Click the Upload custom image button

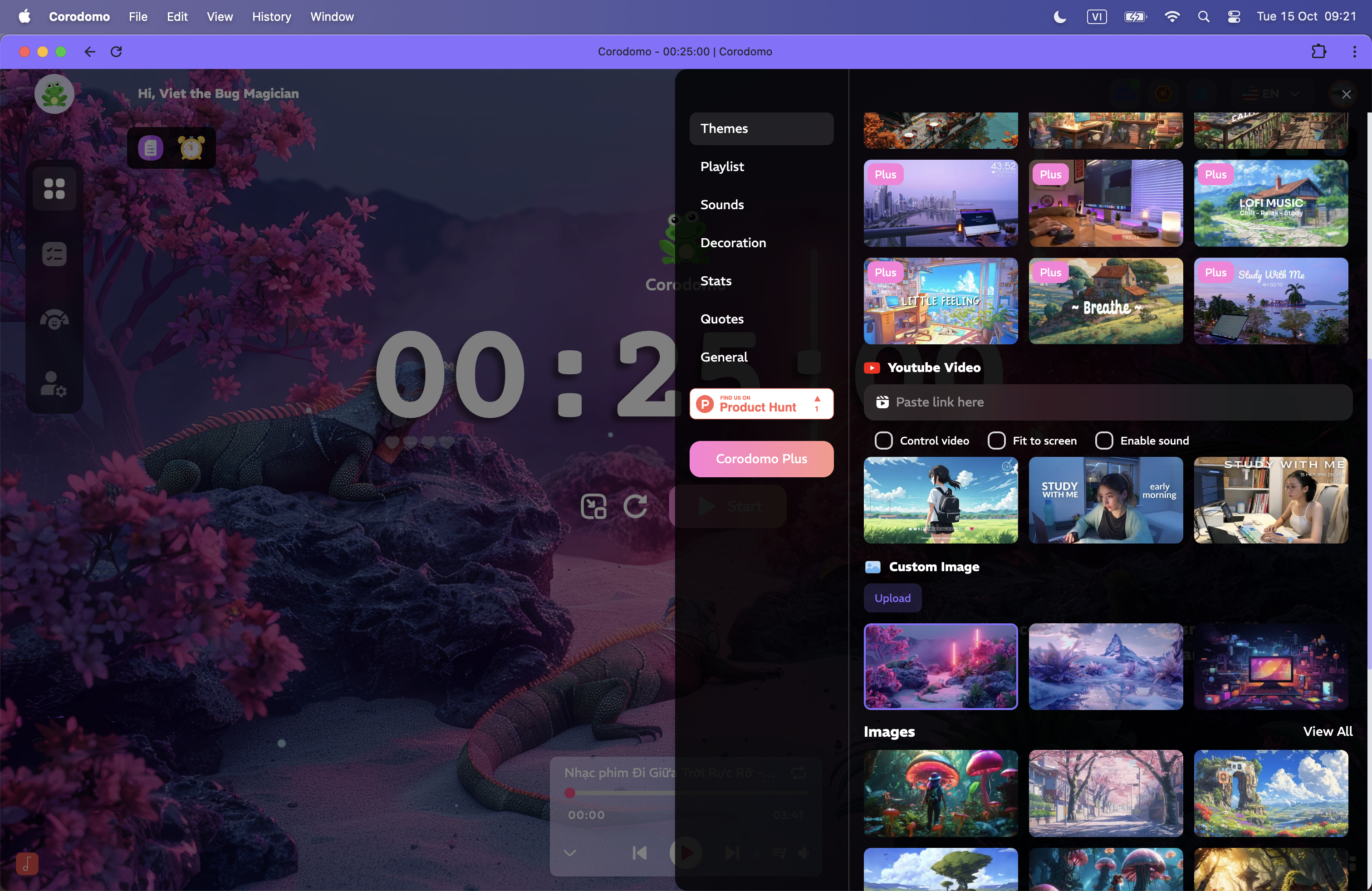pos(892,598)
